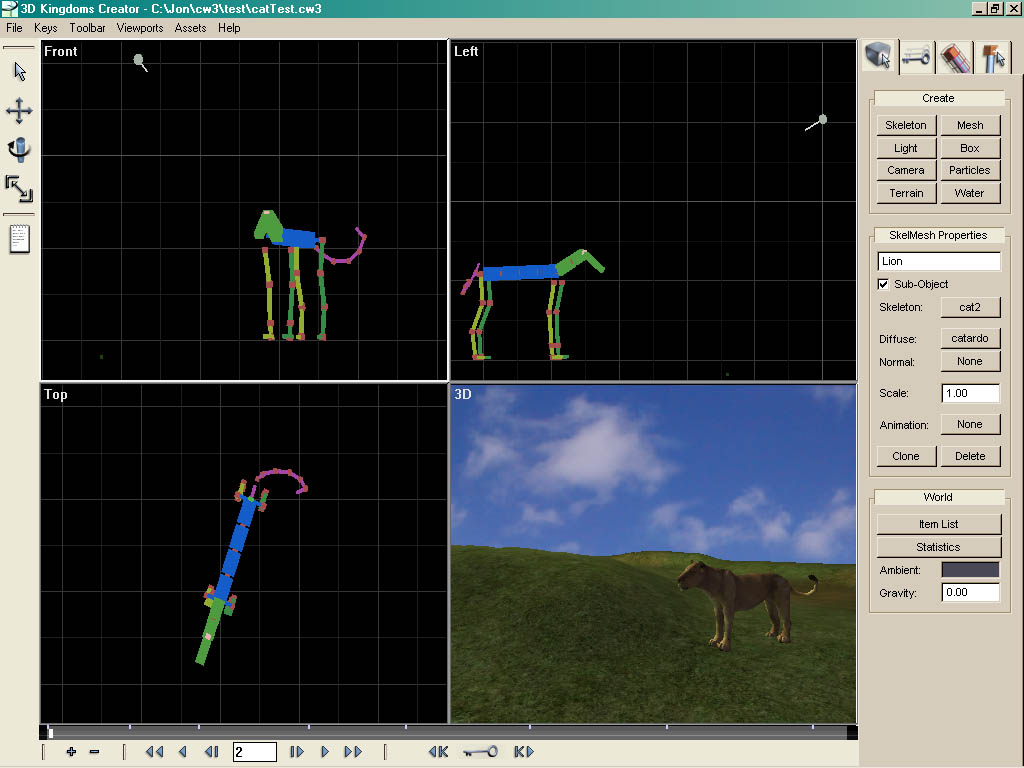Open the notepad icon in left toolbar

coord(19,239)
